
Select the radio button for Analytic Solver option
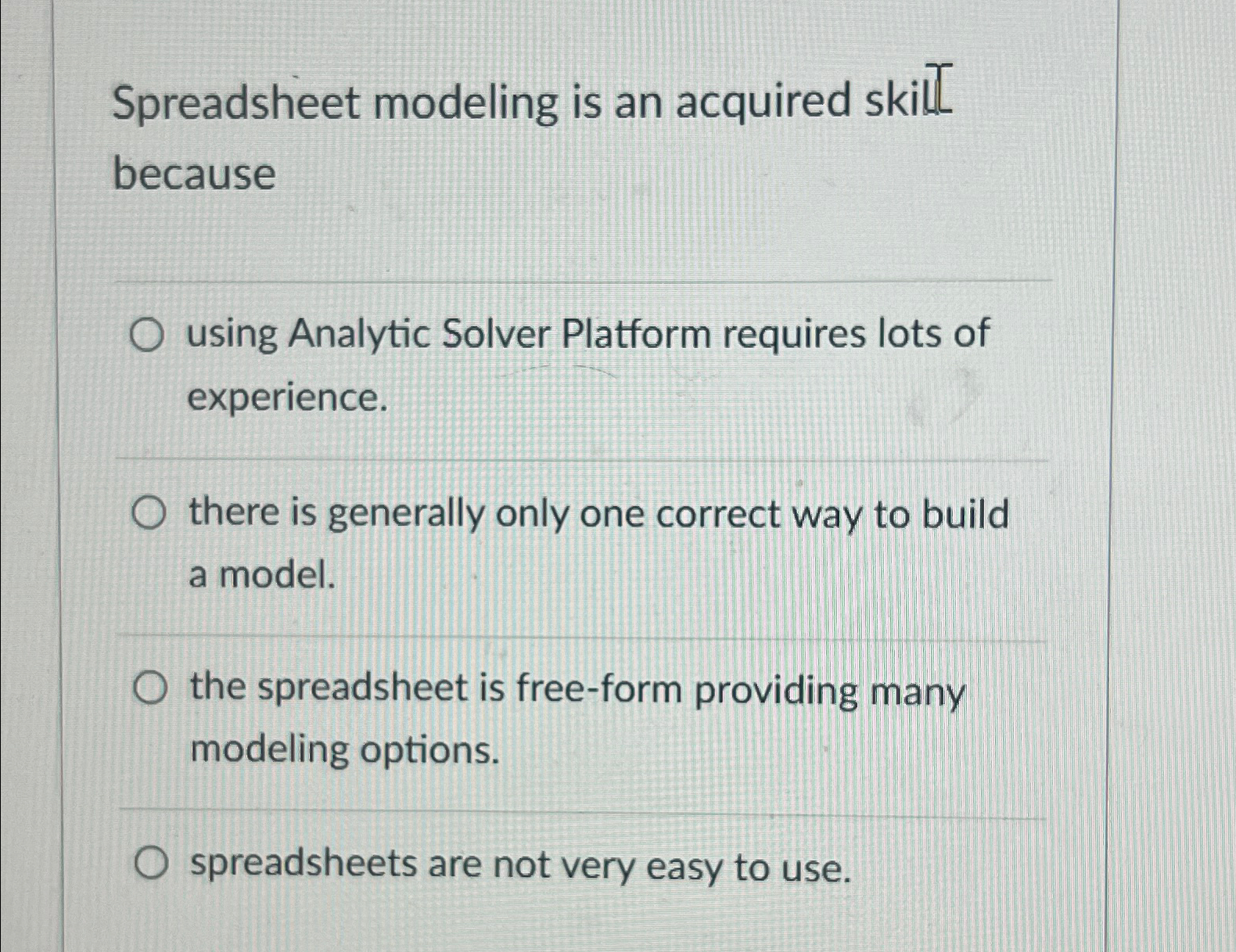point(150,334)
